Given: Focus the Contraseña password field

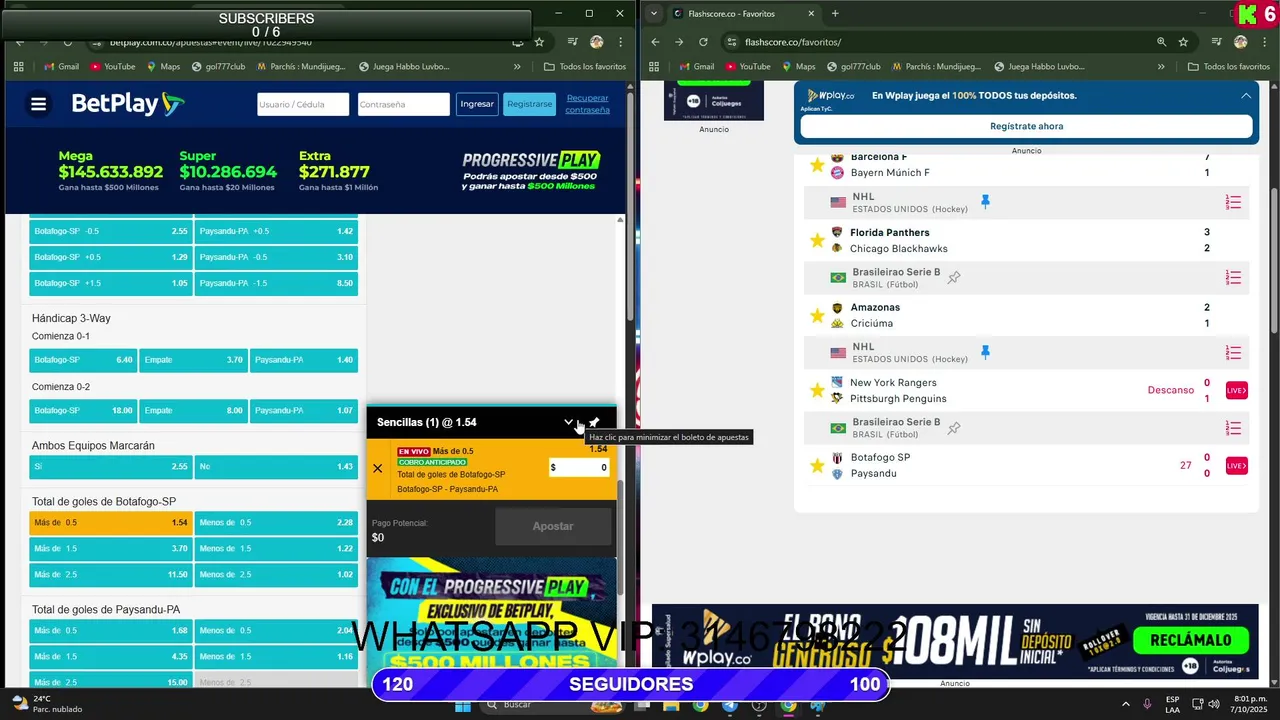Looking at the screenshot, I should [x=404, y=104].
